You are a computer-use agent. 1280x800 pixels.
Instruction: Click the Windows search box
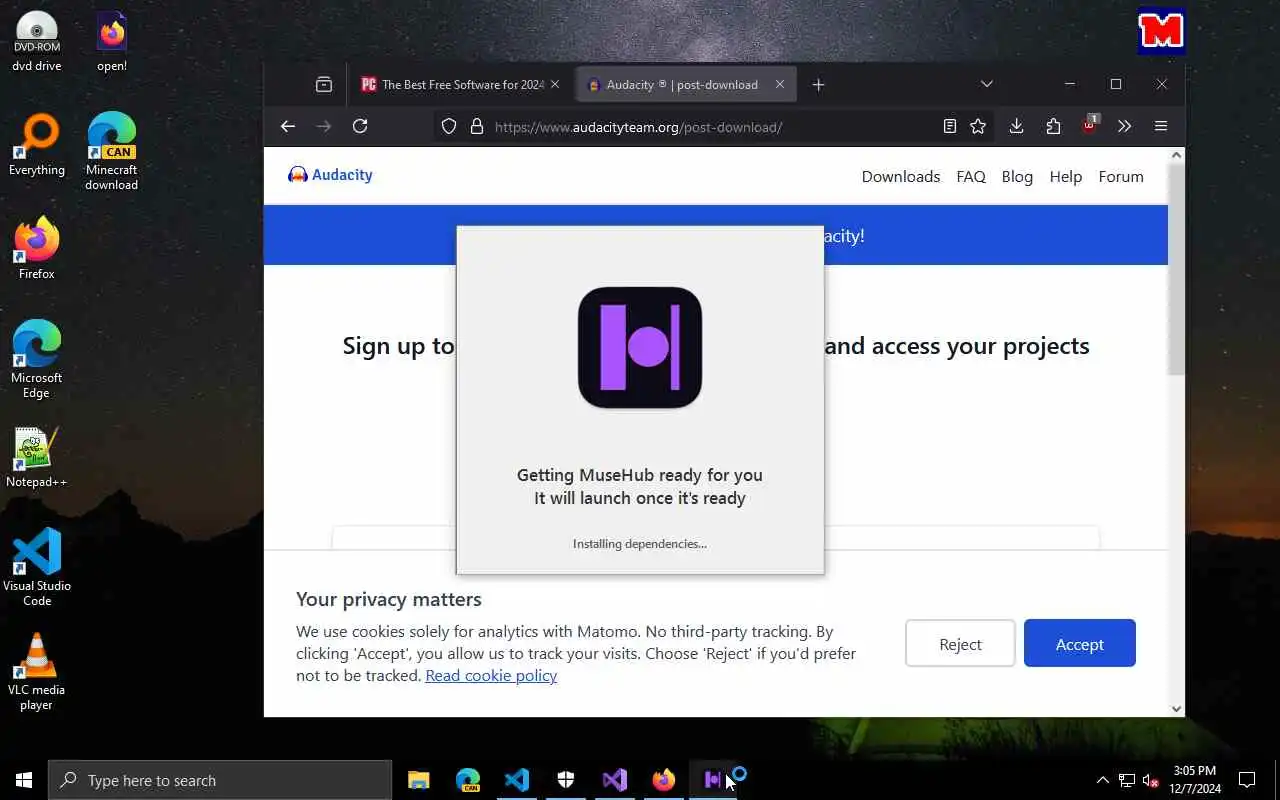pyautogui.click(x=220, y=780)
